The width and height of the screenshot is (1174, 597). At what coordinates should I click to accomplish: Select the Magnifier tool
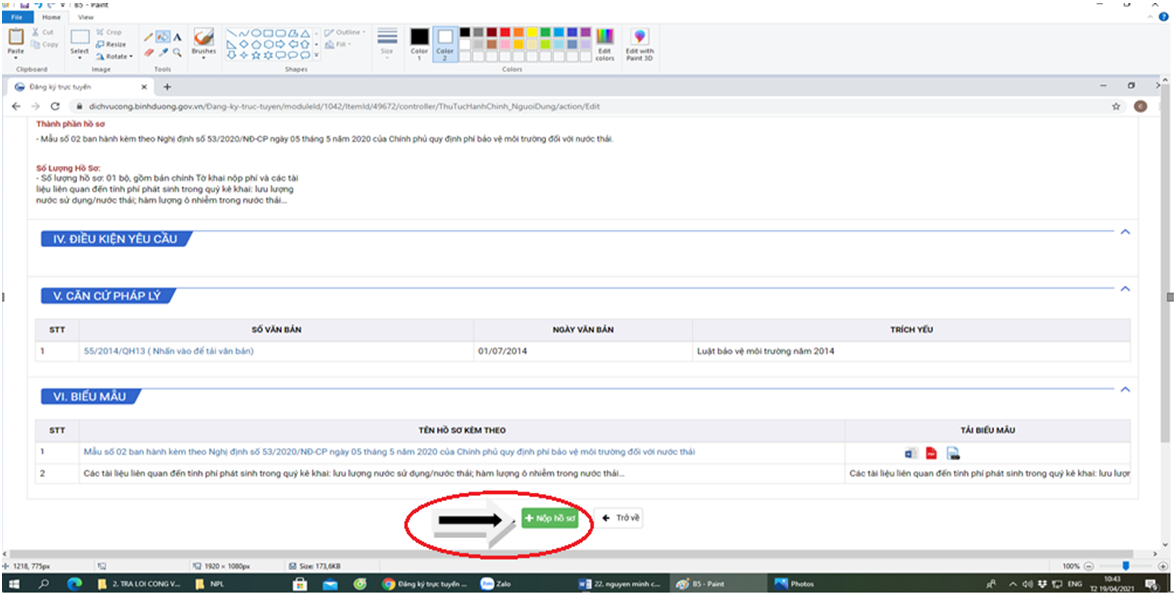click(177, 52)
